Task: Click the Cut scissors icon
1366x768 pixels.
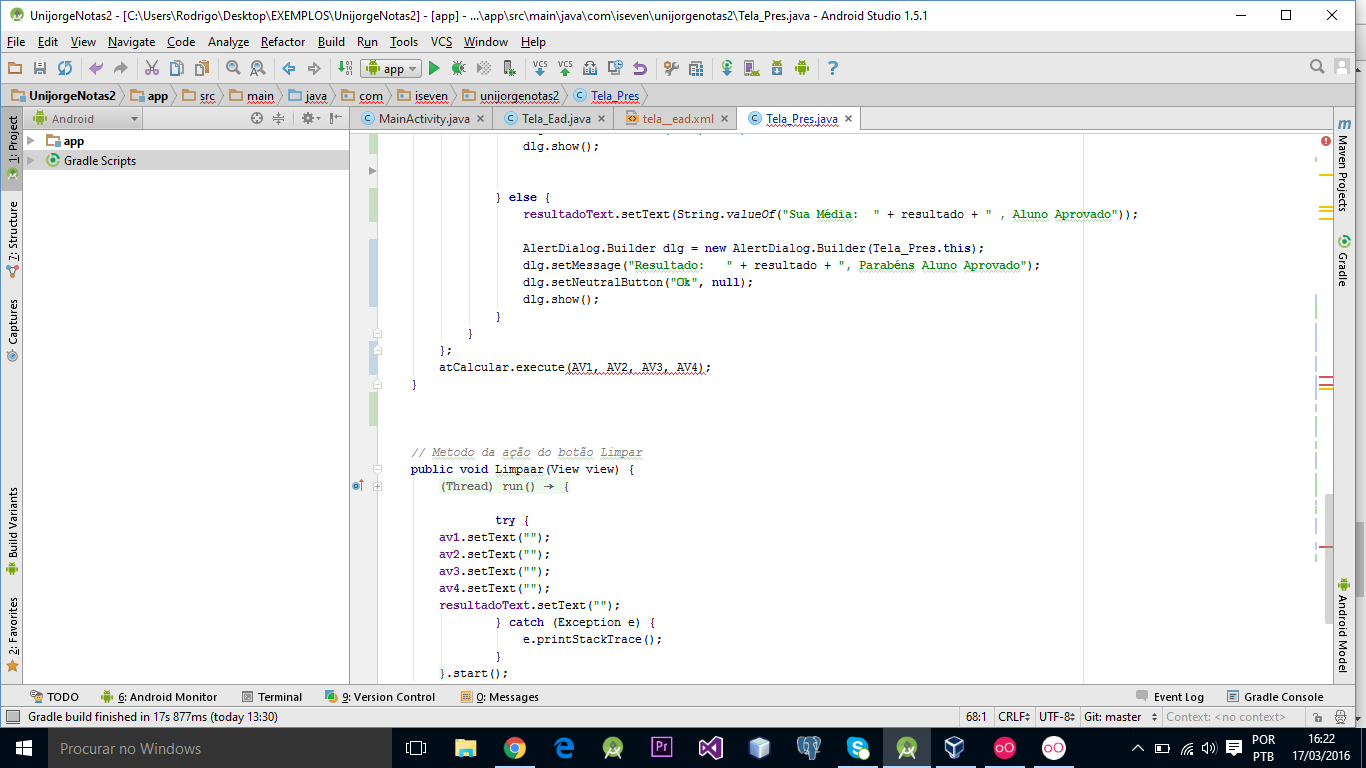Action: pyautogui.click(x=152, y=68)
